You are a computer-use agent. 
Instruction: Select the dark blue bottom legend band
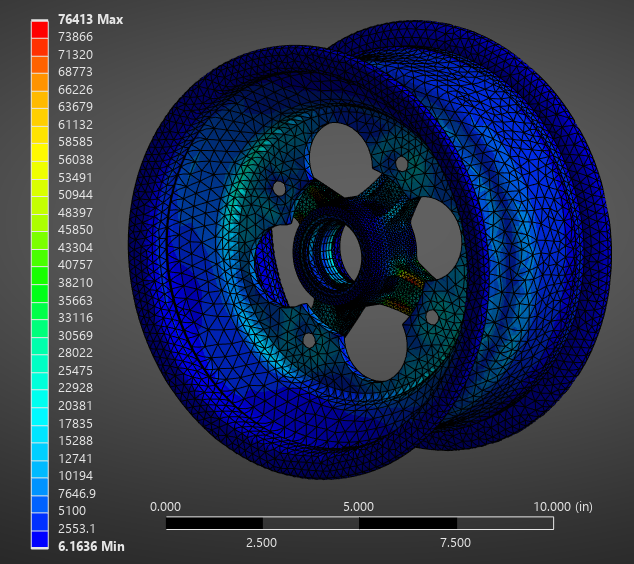click(40, 539)
